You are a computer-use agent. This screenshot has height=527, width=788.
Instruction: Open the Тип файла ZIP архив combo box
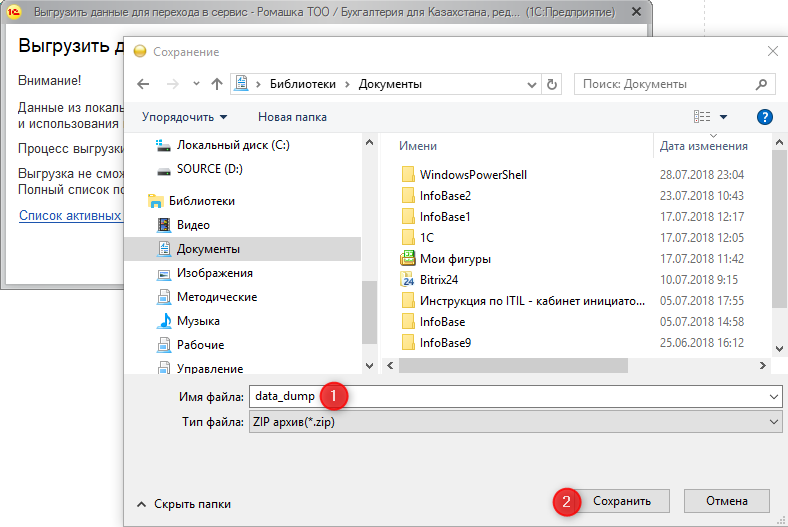click(x=516, y=422)
